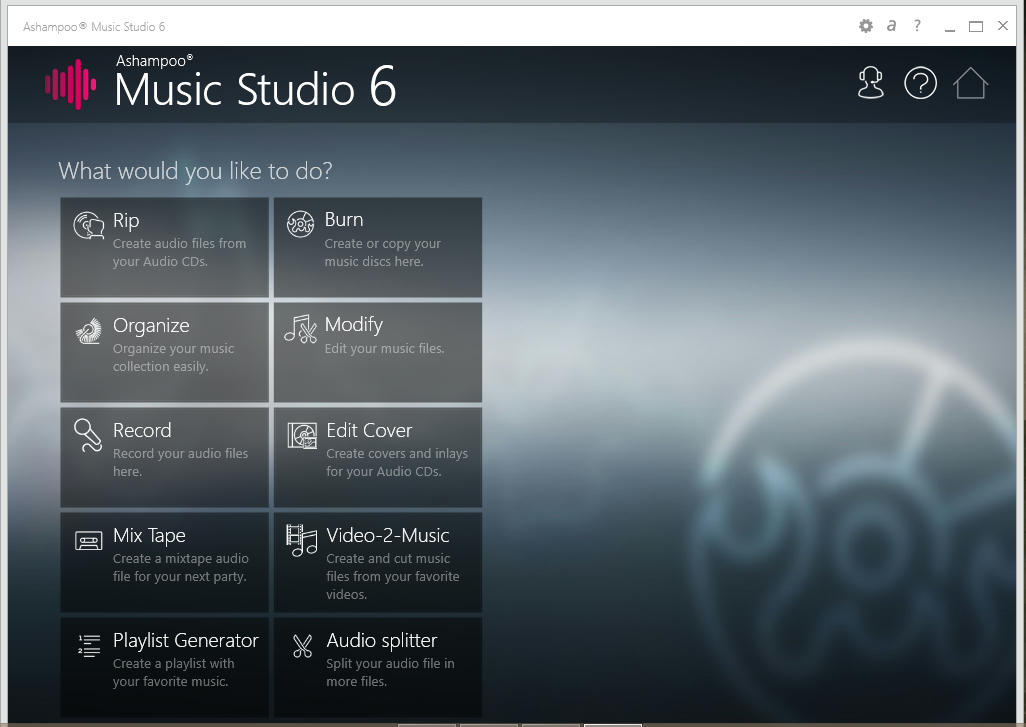Open help with the circled question mark

920,83
